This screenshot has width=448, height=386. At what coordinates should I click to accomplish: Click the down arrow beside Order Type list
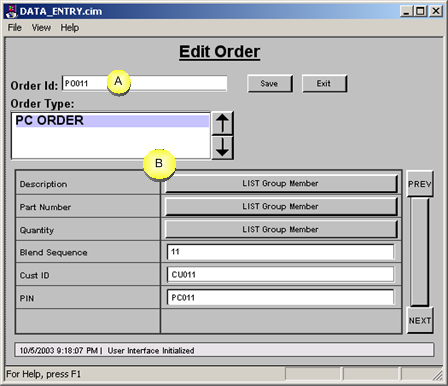click(222, 148)
